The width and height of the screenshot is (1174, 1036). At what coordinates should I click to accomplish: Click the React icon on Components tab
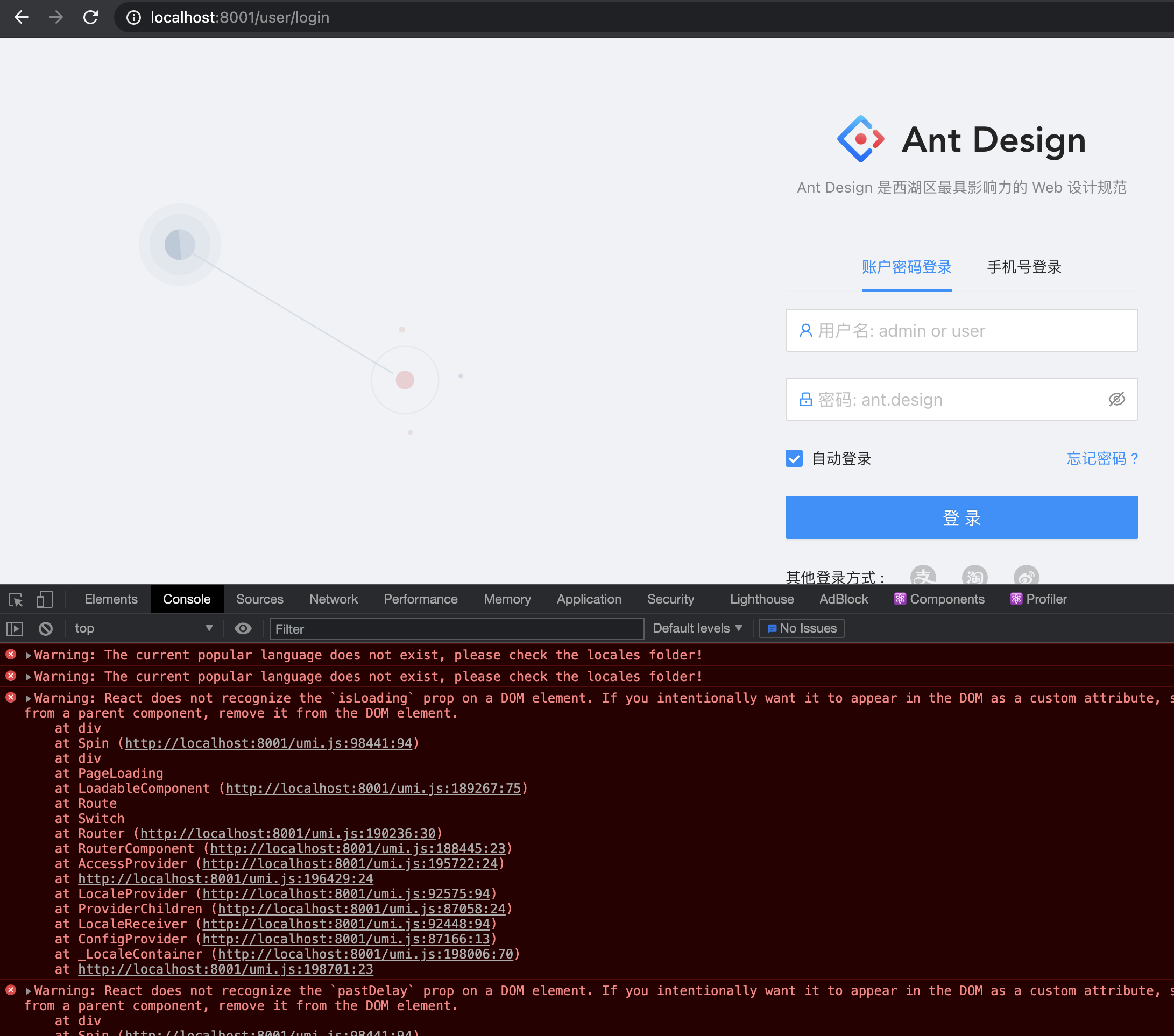coord(900,599)
